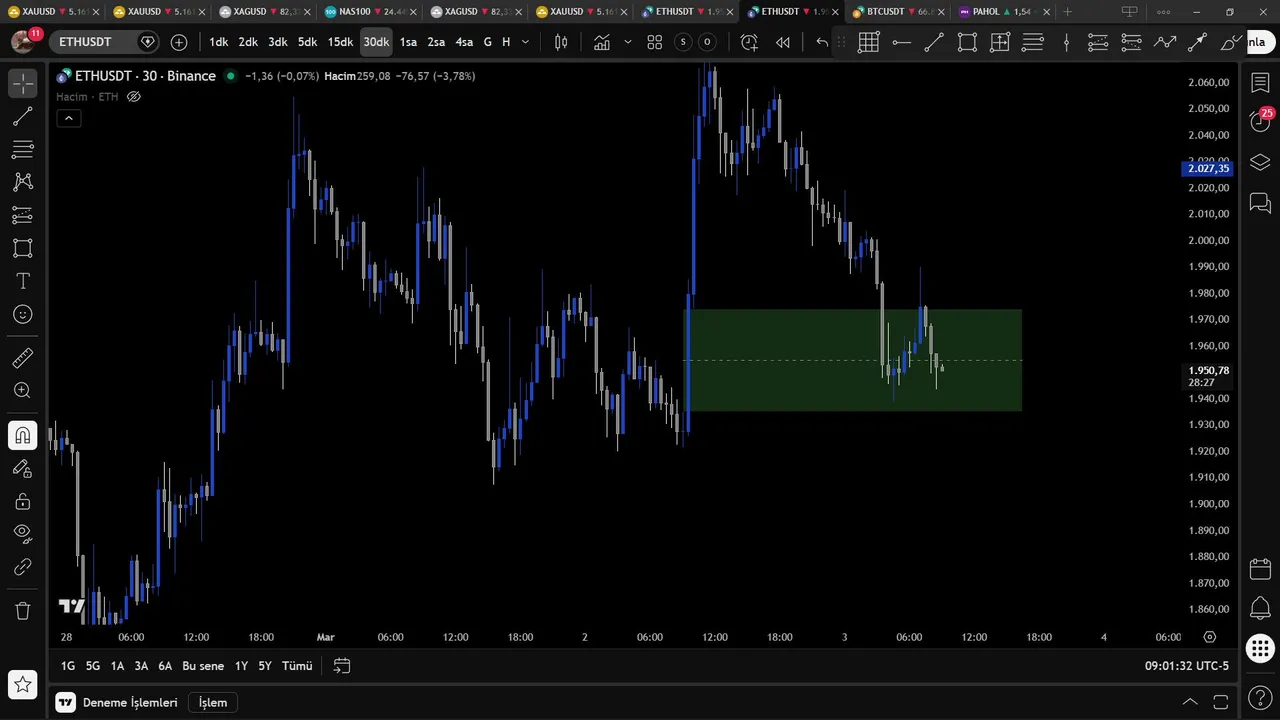
Task: Open Fibonacci and Gann tools group
Action: coord(22,150)
